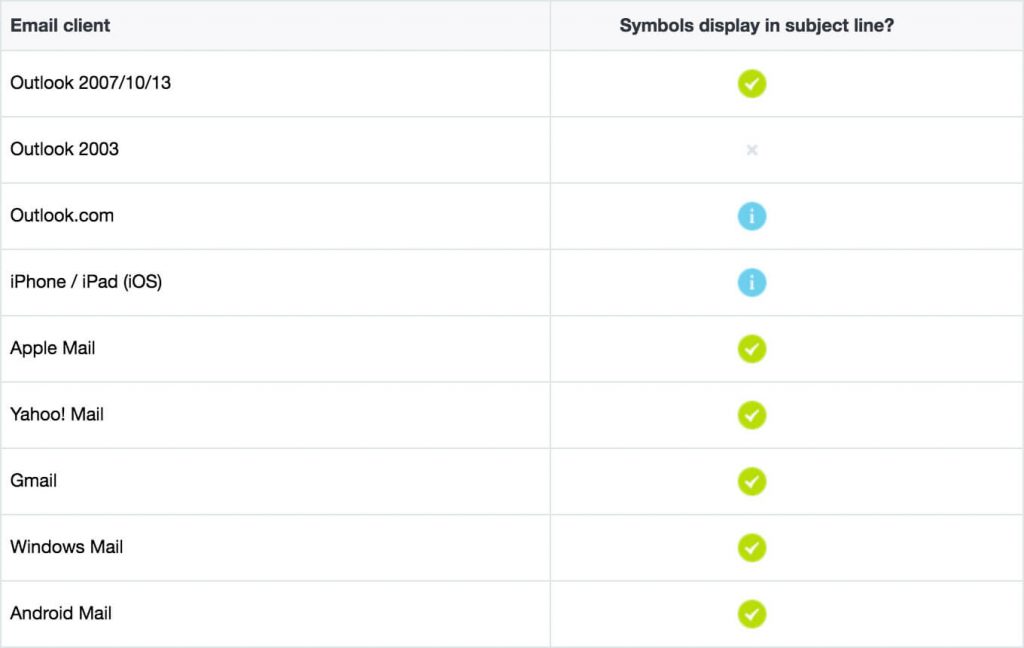Open the info icon for iPhone / iPad (iOS)
Viewport: 1024px width, 648px height.
(751, 282)
